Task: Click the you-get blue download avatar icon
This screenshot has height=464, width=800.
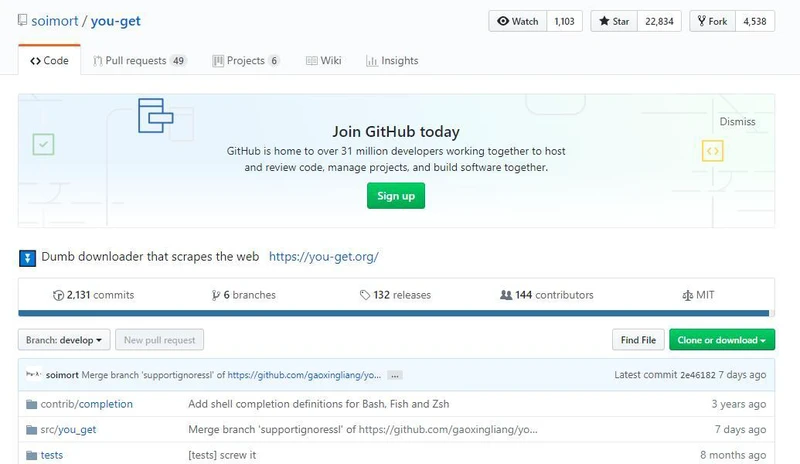Action: click(28, 258)
